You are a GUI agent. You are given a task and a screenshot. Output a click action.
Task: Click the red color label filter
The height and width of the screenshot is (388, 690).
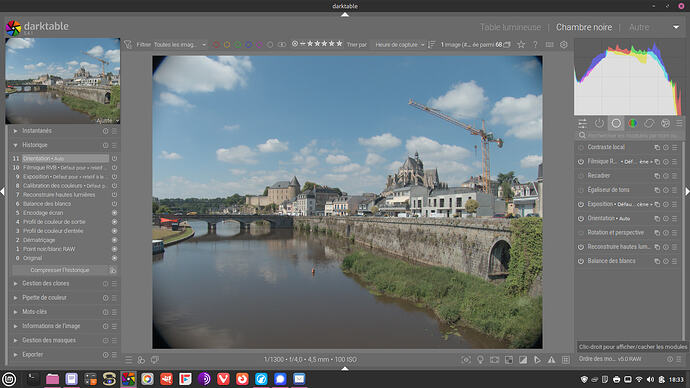click(x=216, y=45)
